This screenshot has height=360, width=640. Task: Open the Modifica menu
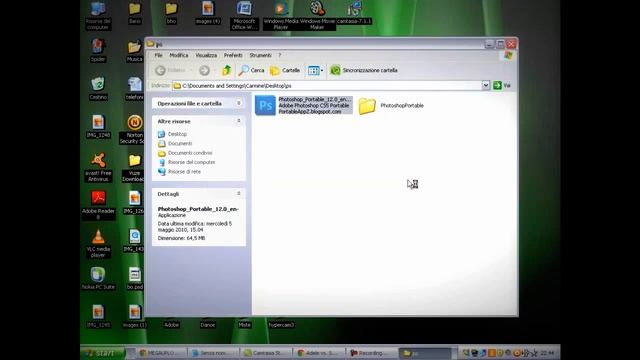179,55
